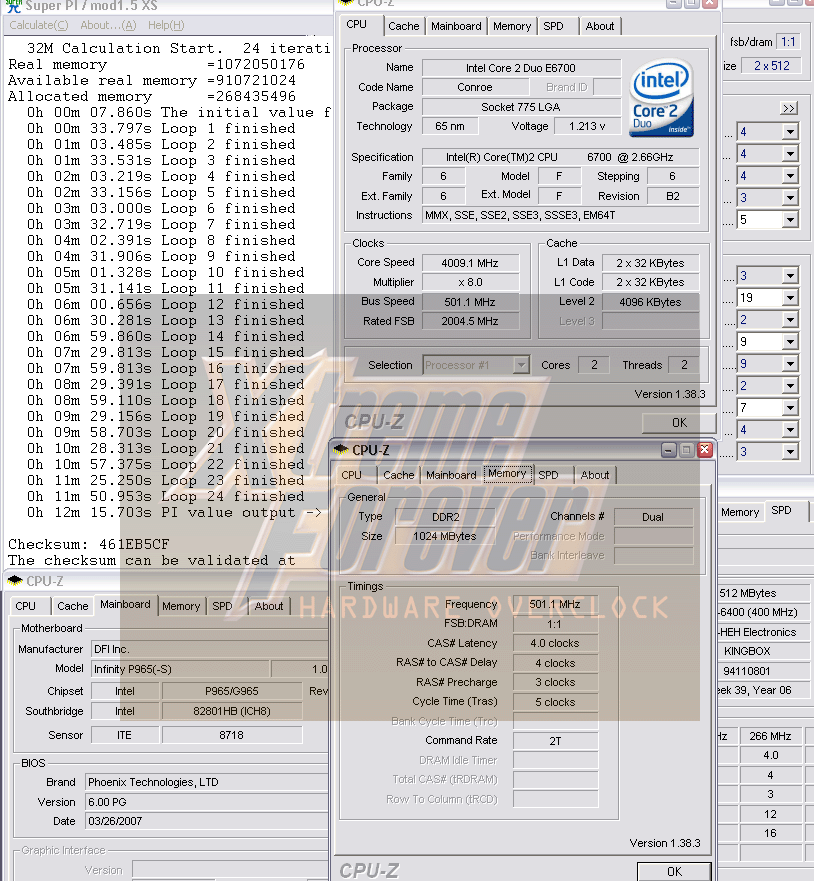Image resolution: width=814 pixels, height=881 pixels.
Task: Click the multiplier value 'x 8.0'
Action: tap(470, 282)
